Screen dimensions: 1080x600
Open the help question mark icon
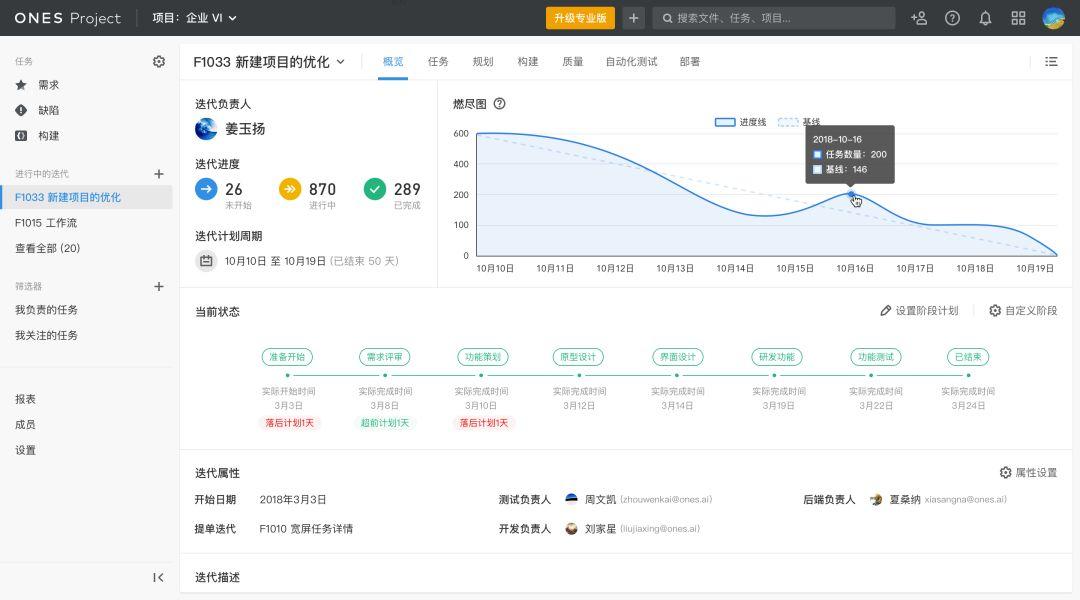coord(952,18)
